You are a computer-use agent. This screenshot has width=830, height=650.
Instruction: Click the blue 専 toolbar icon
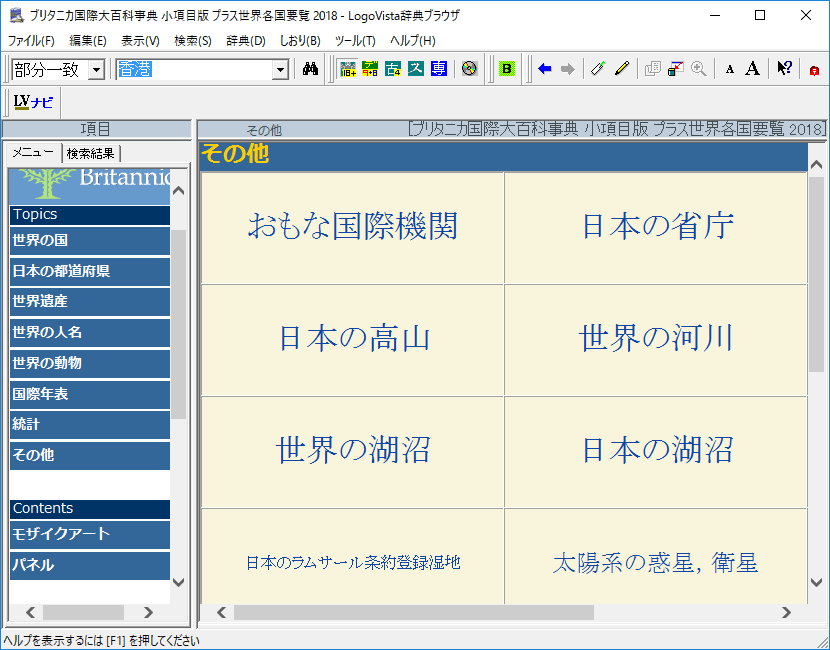(438, 69)
